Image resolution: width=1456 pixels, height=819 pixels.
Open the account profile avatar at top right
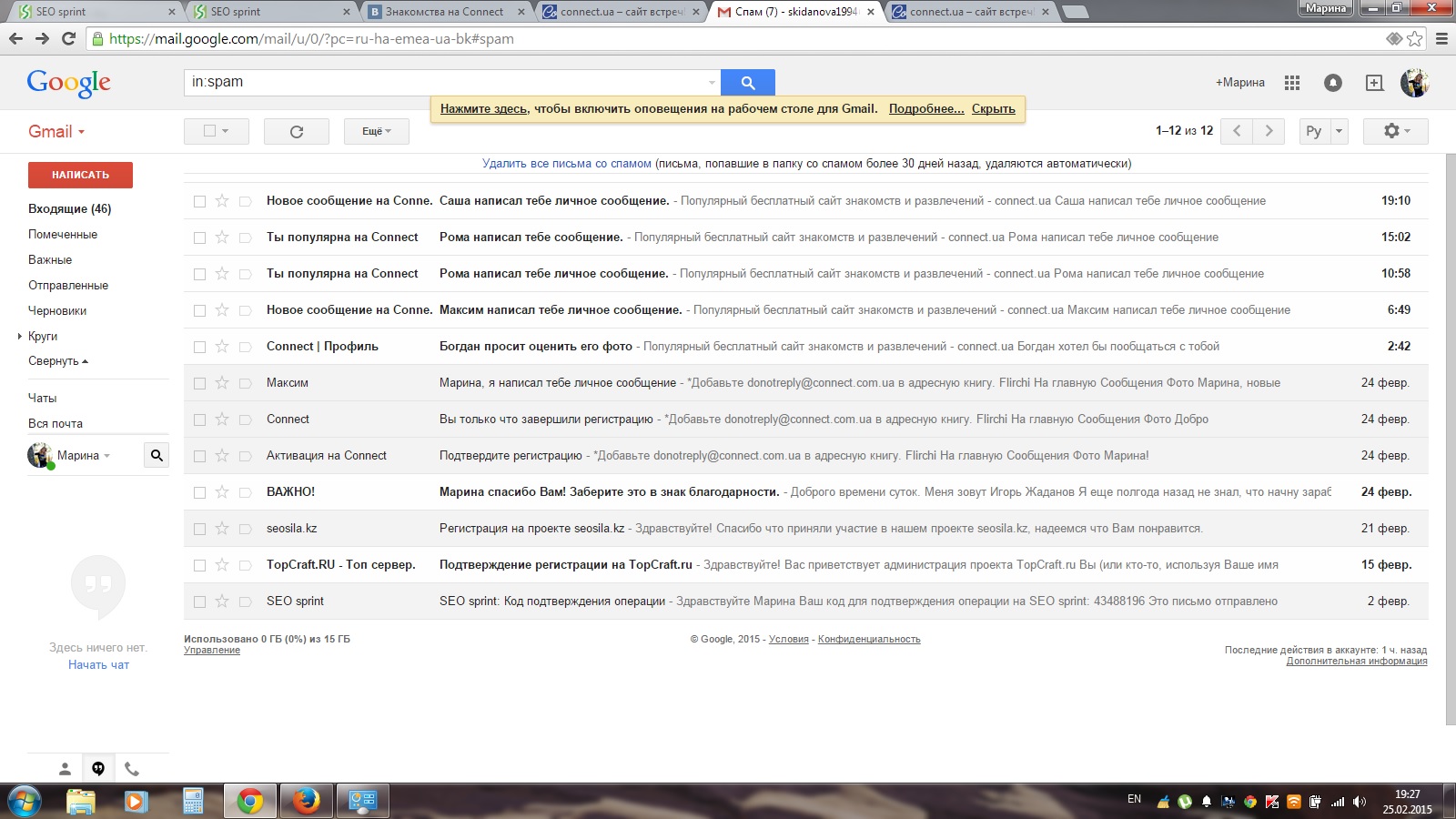point(1414,83)
